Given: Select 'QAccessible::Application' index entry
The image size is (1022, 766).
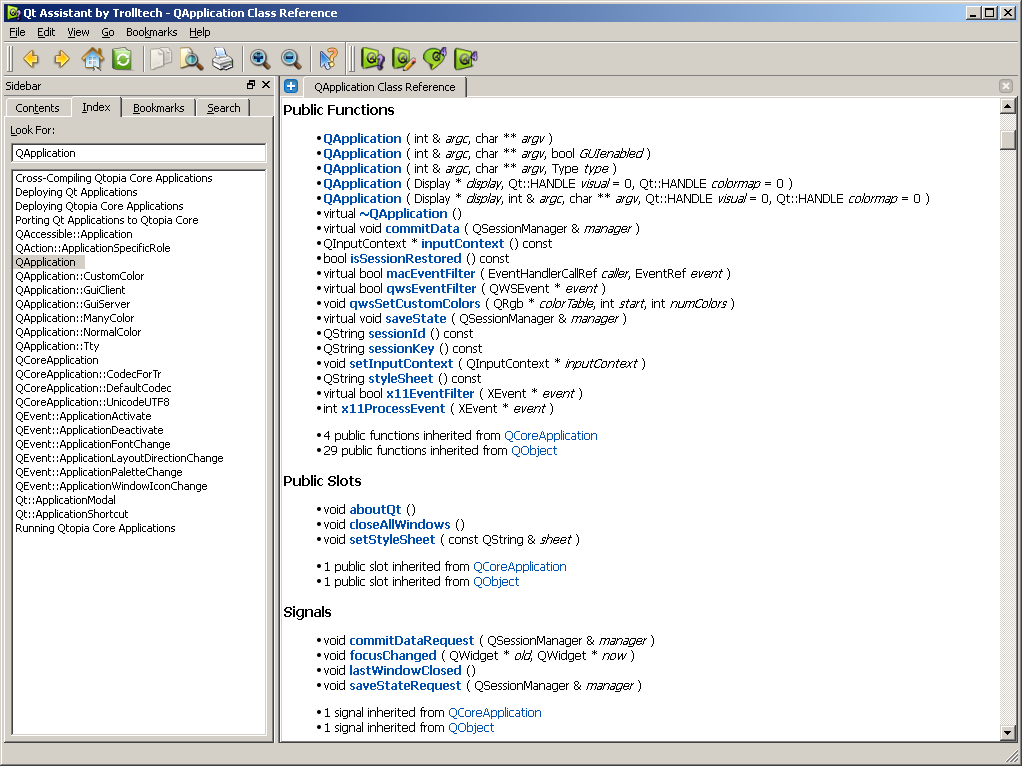Looking at the screenshot, I should click(x=74, y=234).
